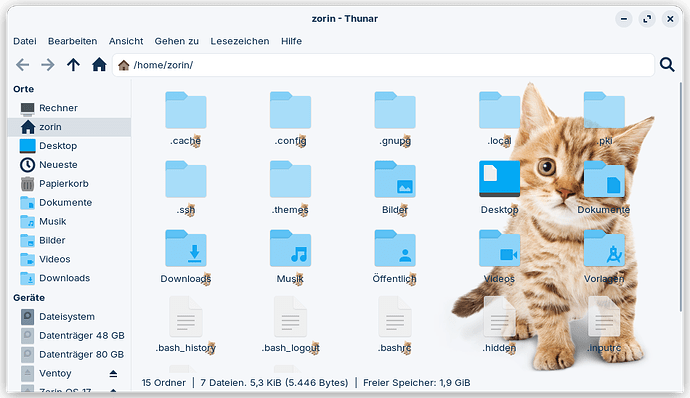
Task: Click the home folder toolbar icon
Action: coord(99,65)
